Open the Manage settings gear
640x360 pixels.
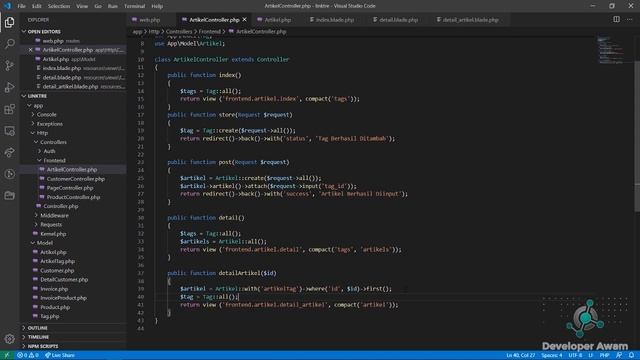[x=9, y=338]
